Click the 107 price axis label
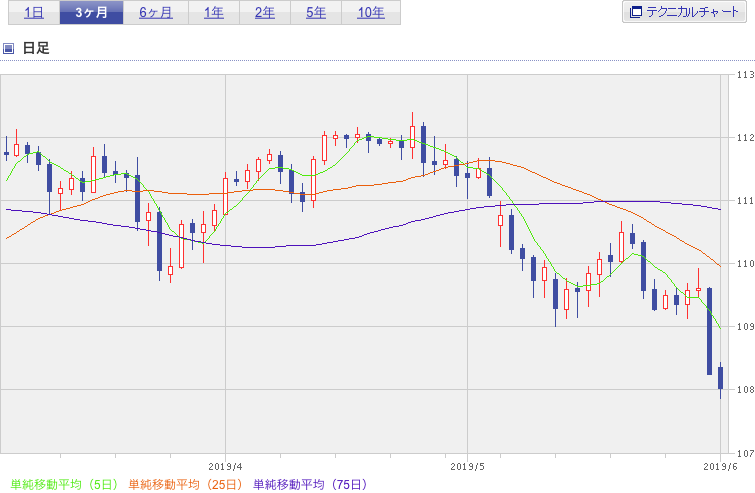The width and height of the screenshot is (755, 493). pyautogui.click(x=745, y=453)
